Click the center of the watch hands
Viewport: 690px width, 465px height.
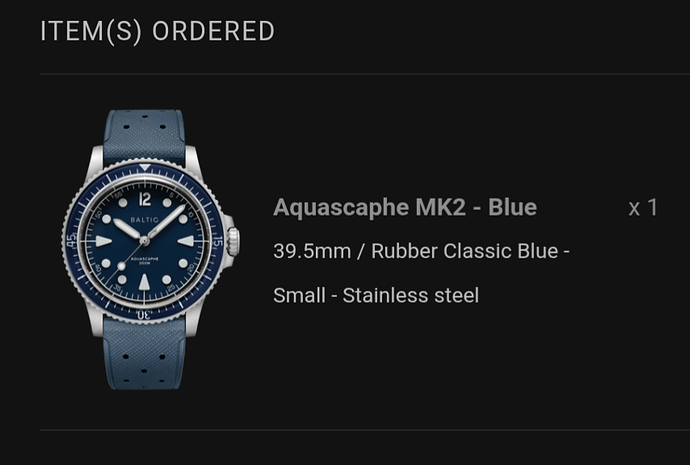click(x=145, y=241)
